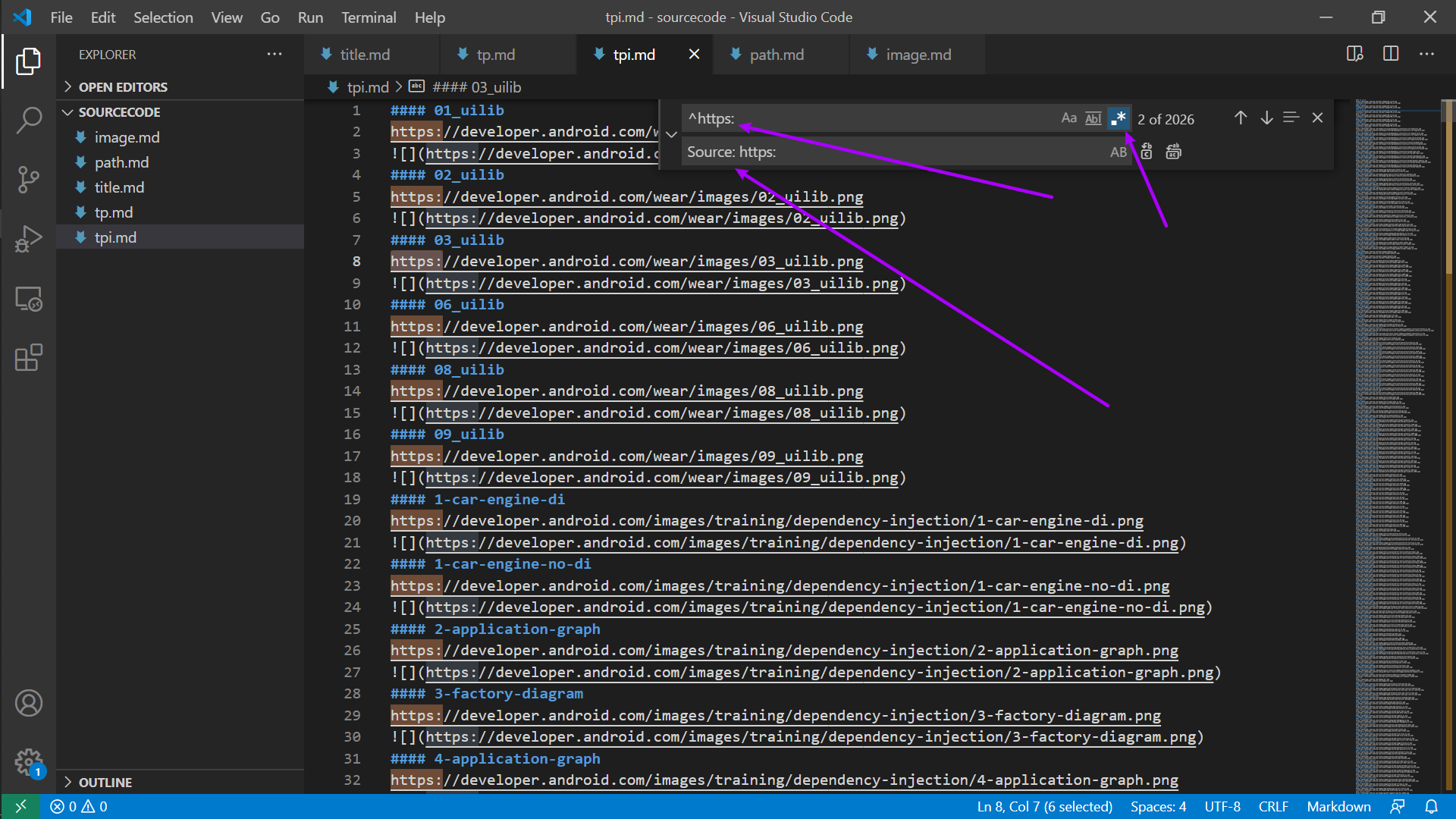Image resolution: width=1456 pixels, height=819 pixels.
Task: Expand the OPEN EDITORS section
Action: (x=122, y=87)
